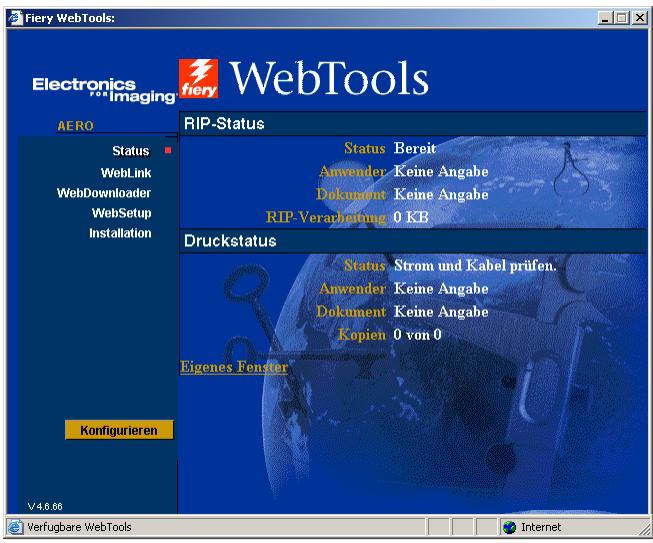Click the Internet zone globe icon
The height and width of the screenshot is (543, 653).
pyautogui.click(x=509, y=527)
